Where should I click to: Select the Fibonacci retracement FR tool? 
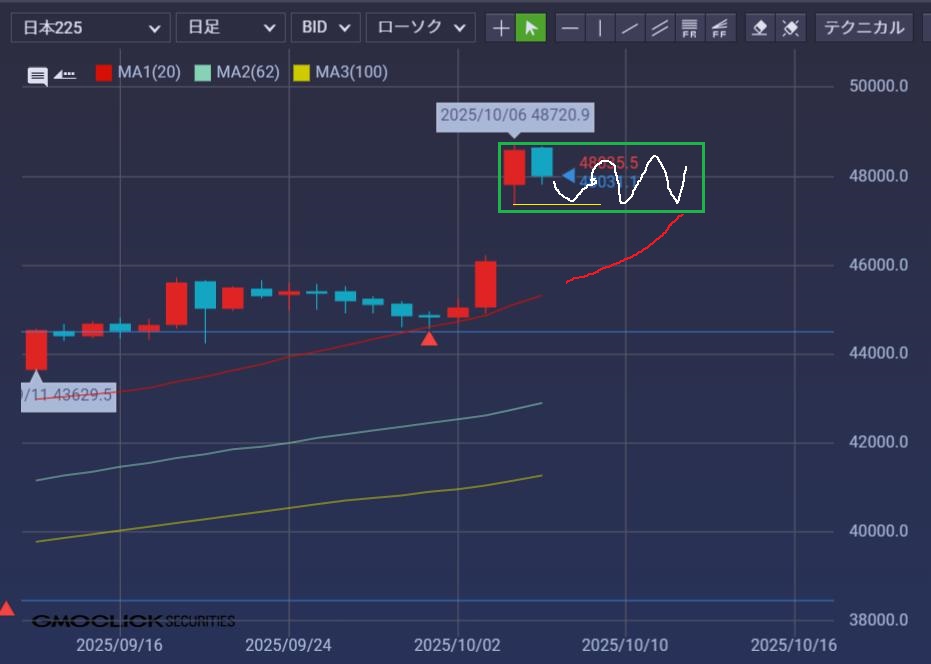tap(689, 28)
